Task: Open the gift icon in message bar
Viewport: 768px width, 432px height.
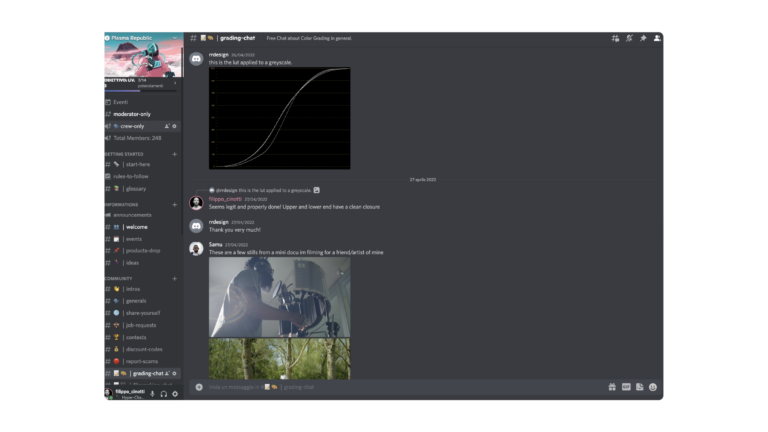Action: pos(611,386)
